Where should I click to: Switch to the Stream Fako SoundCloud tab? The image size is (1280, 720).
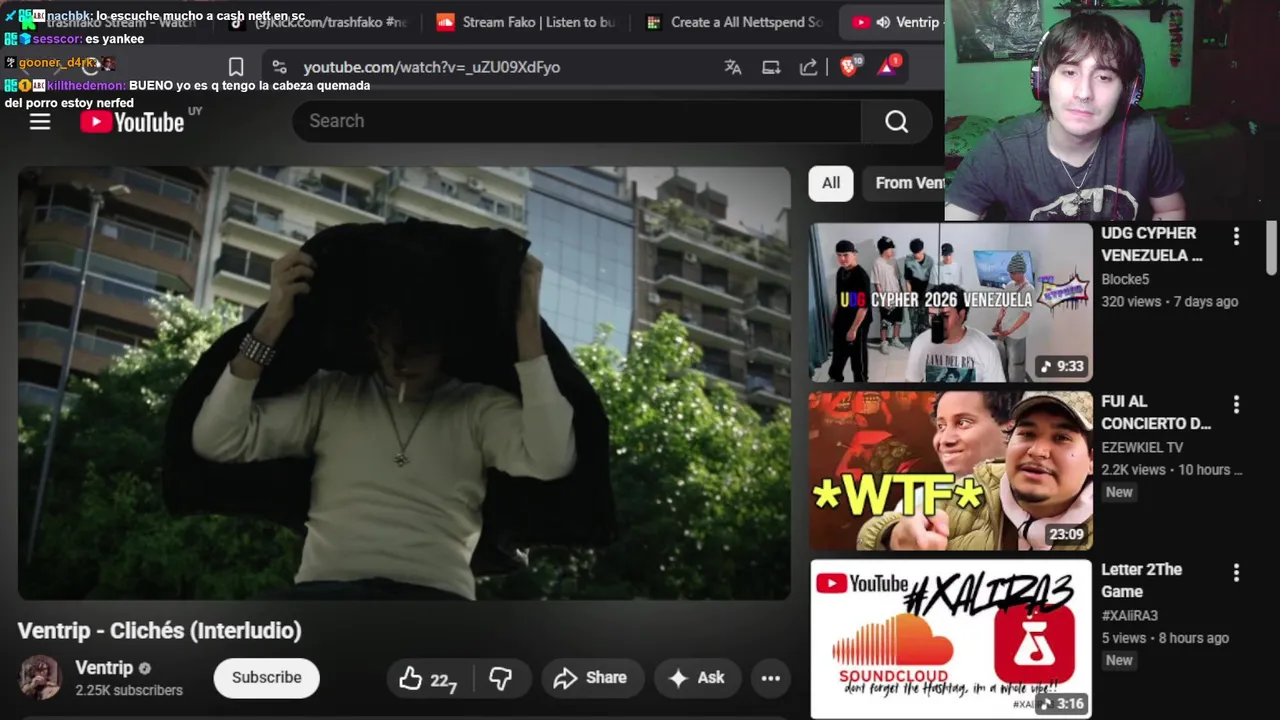point(526,22)
